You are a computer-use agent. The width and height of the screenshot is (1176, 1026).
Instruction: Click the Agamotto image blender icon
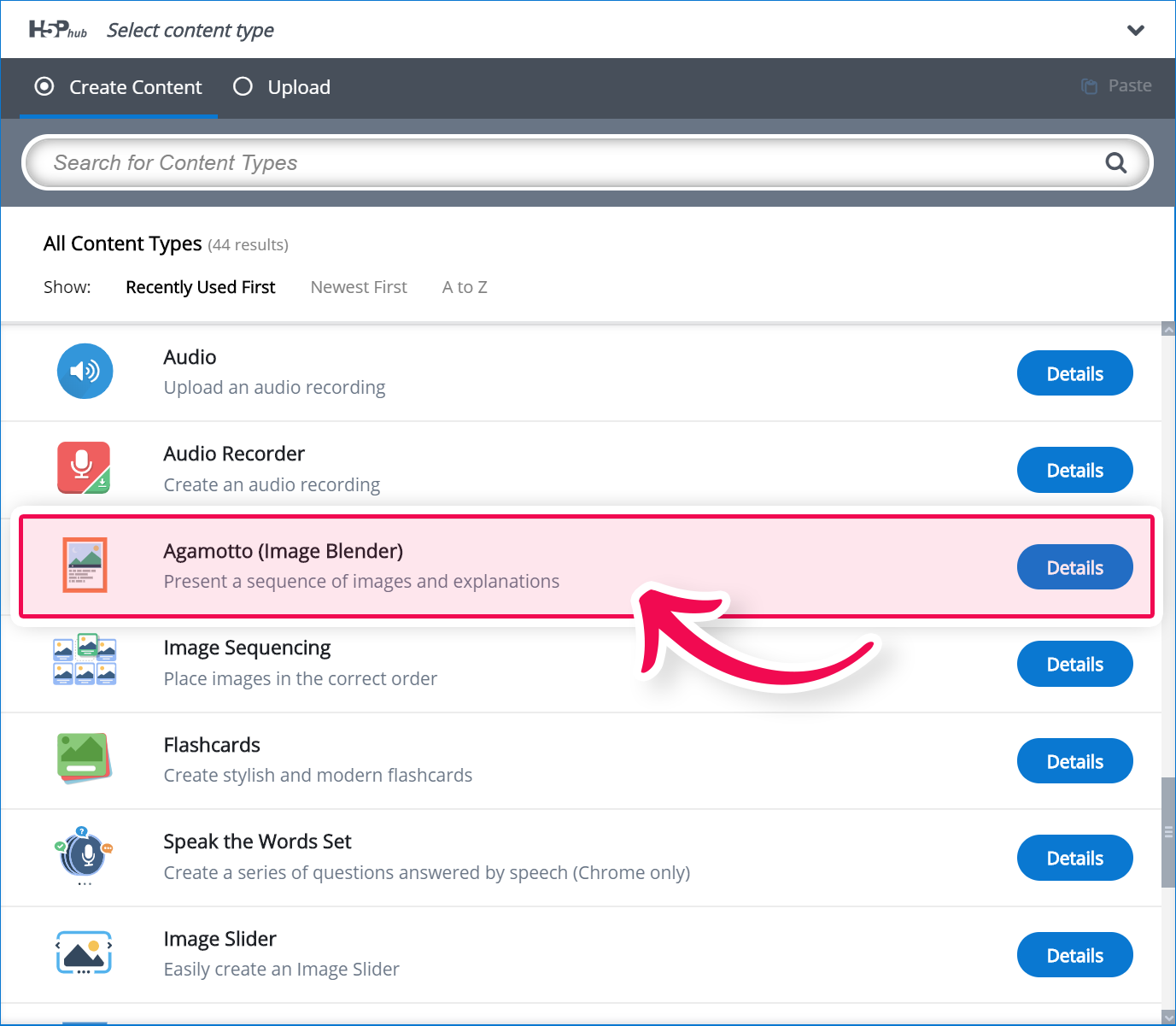(85, 565)
